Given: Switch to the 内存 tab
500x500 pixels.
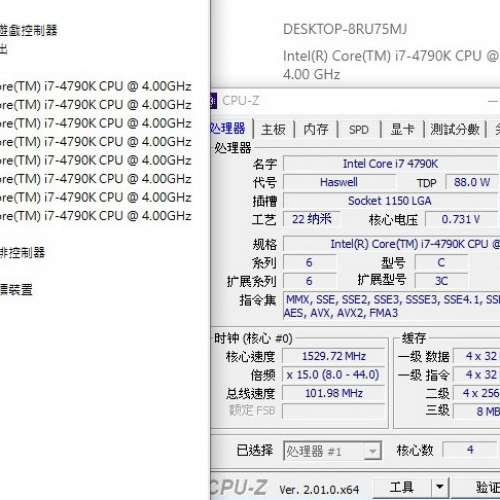Looking at the screenshot, I should click(x=316, y=129).
